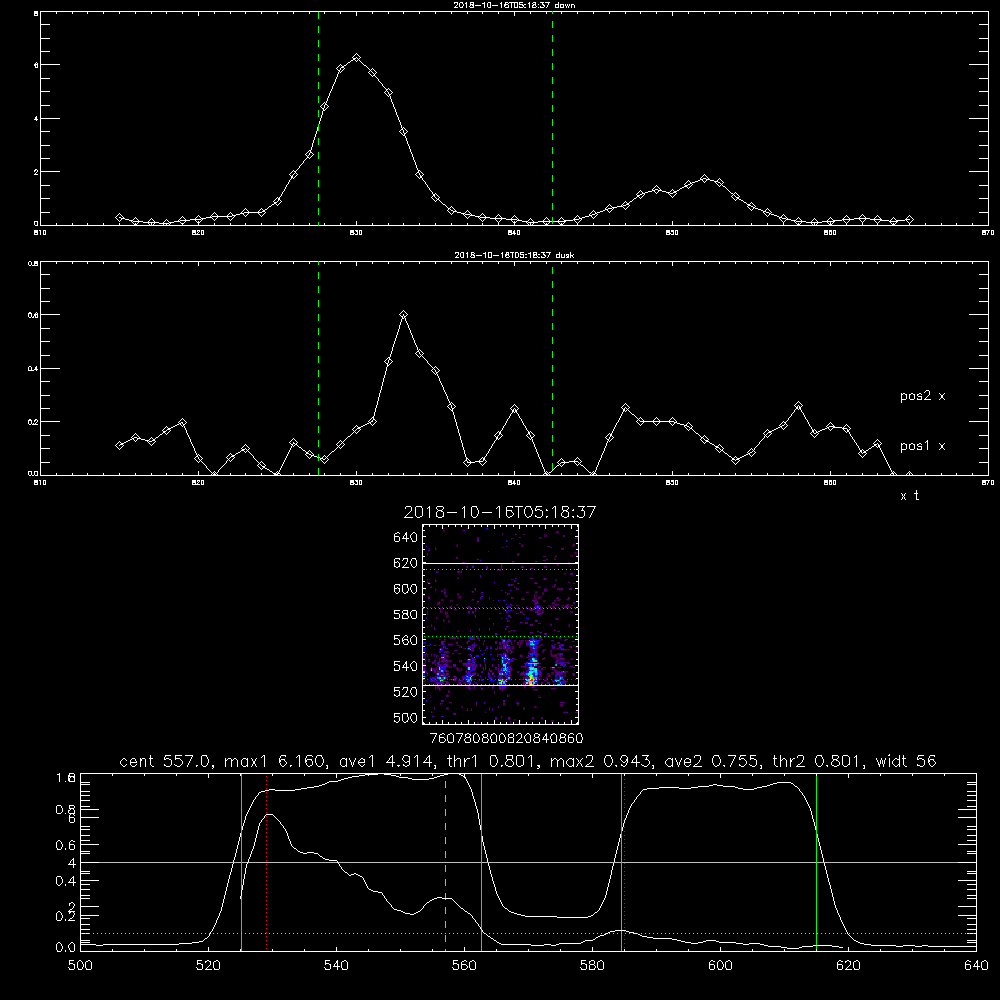Click the left green dashed line in dusk plot

(318, 368)
